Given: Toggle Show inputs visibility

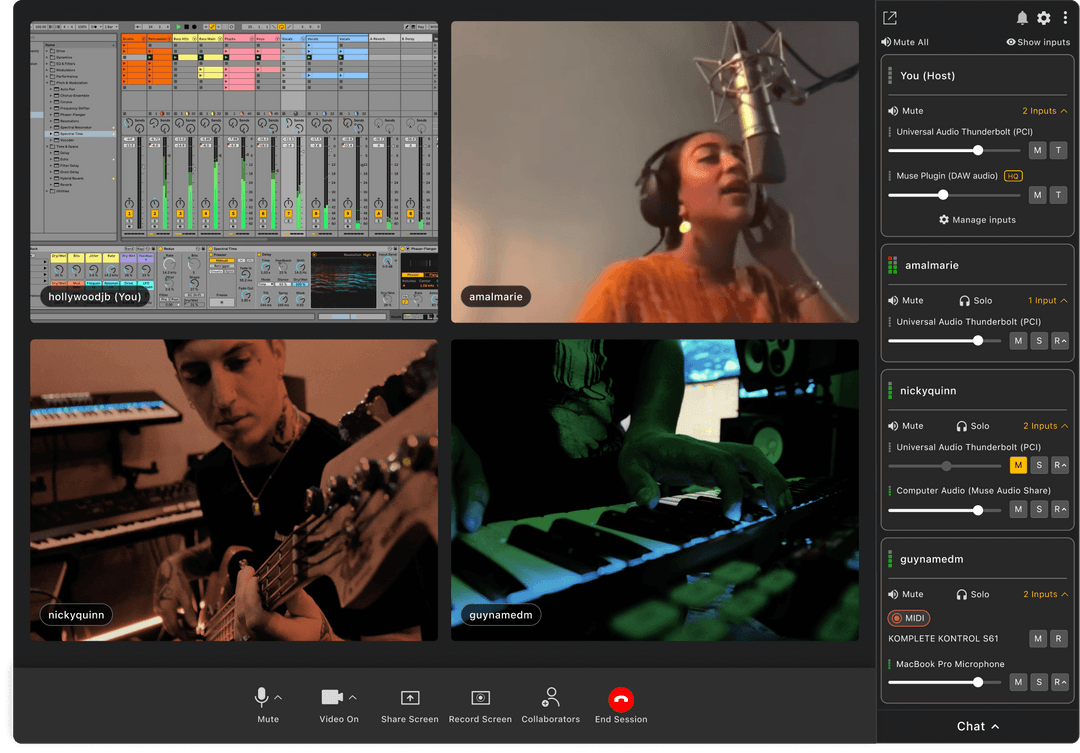Looking at the screenshot, I should tap(1036, 41).
